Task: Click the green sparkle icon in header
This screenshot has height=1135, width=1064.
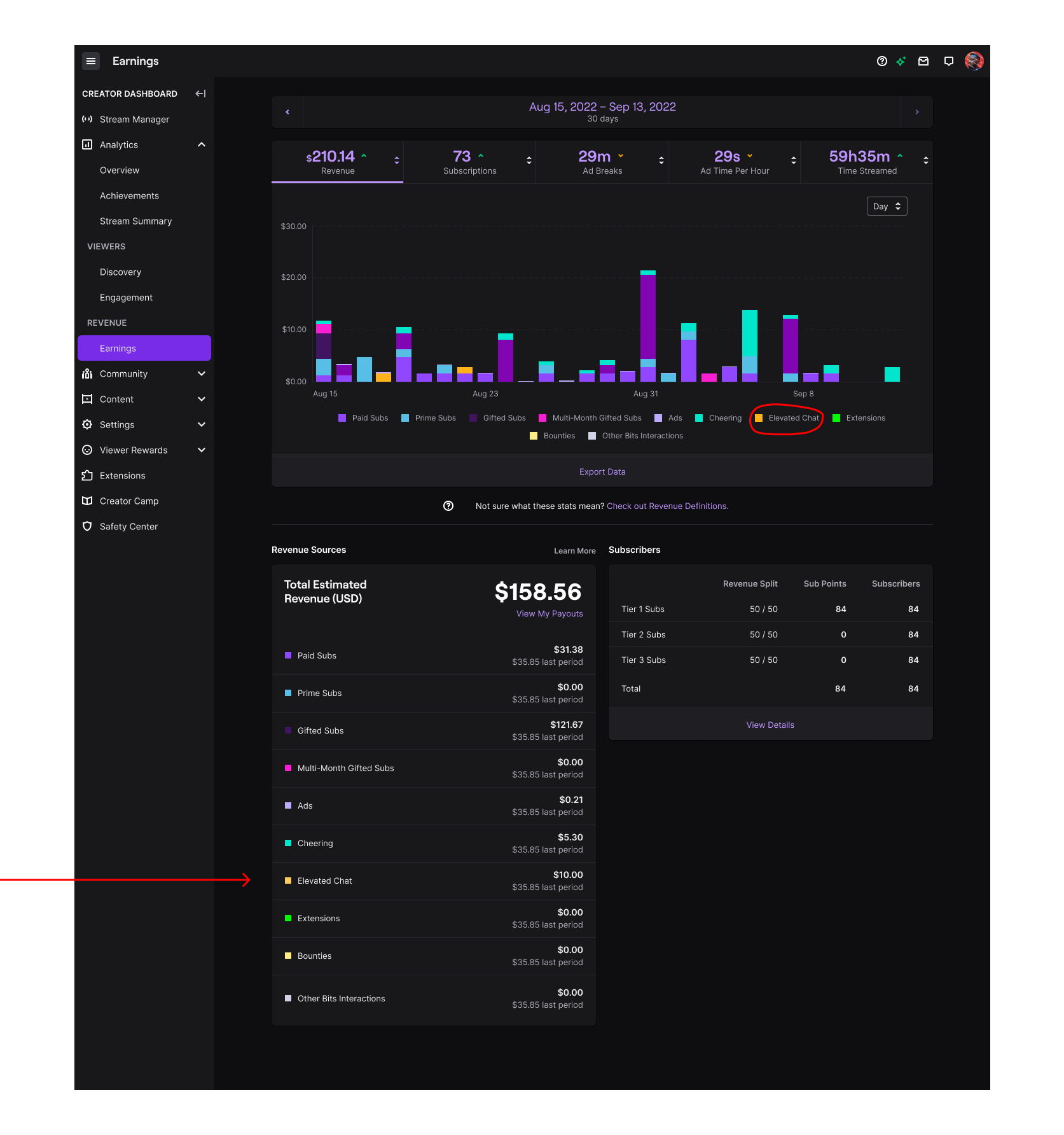Action: point(901,61)
